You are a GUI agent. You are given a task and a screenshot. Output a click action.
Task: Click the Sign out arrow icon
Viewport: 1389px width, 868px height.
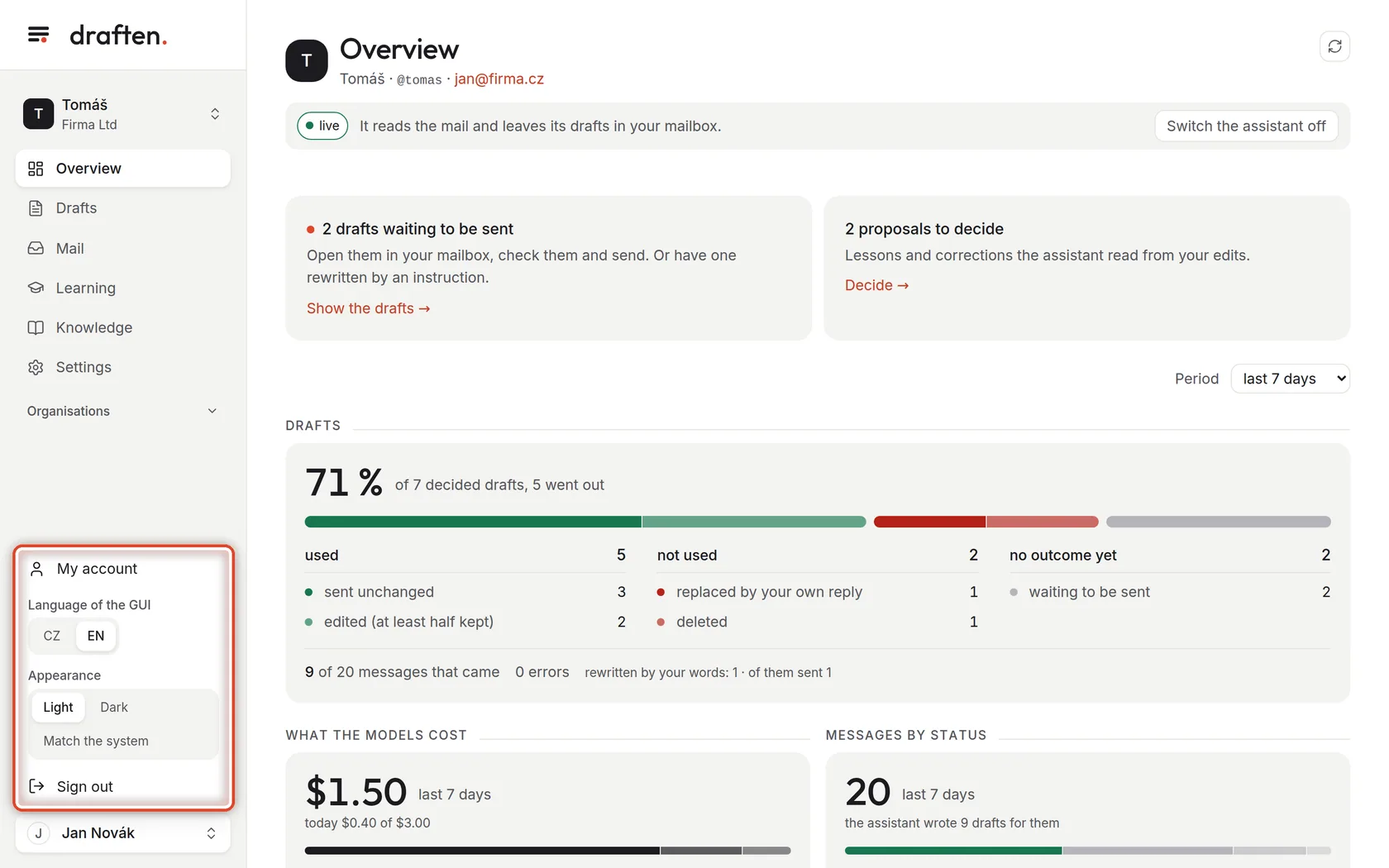pos(36,786)
